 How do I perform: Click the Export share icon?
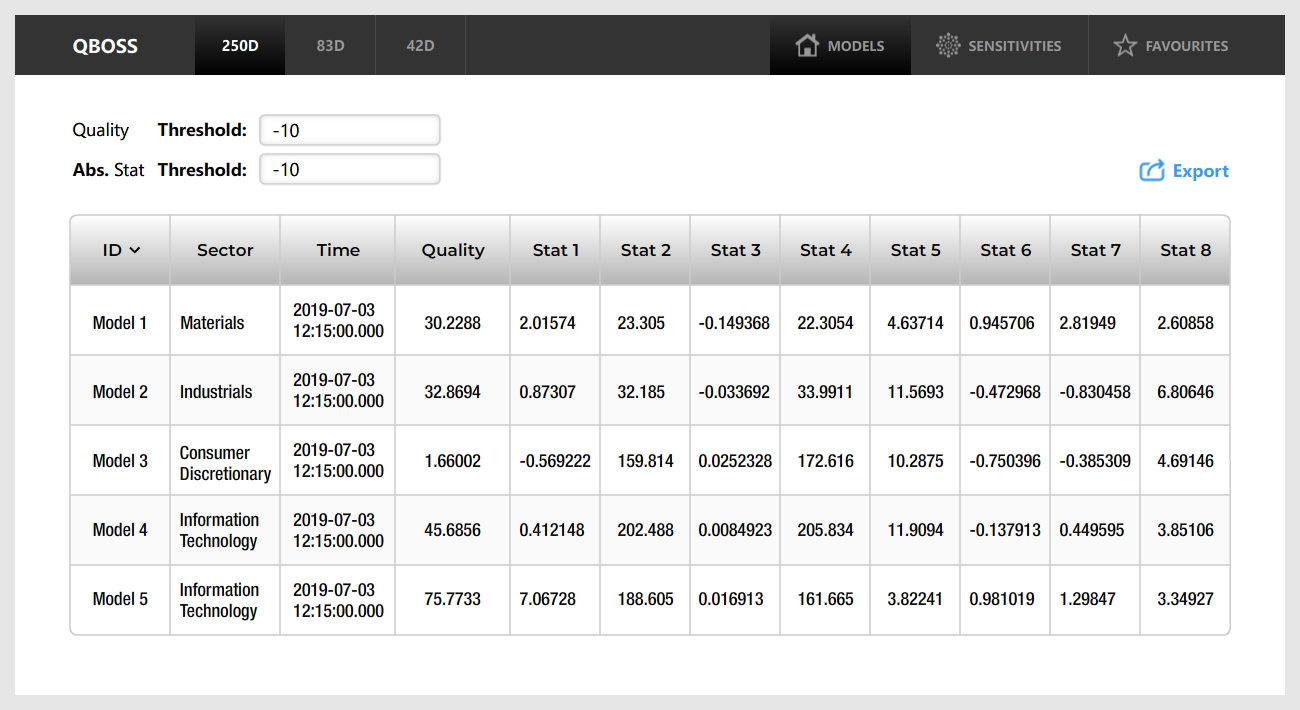click(x=1152, y=171)
